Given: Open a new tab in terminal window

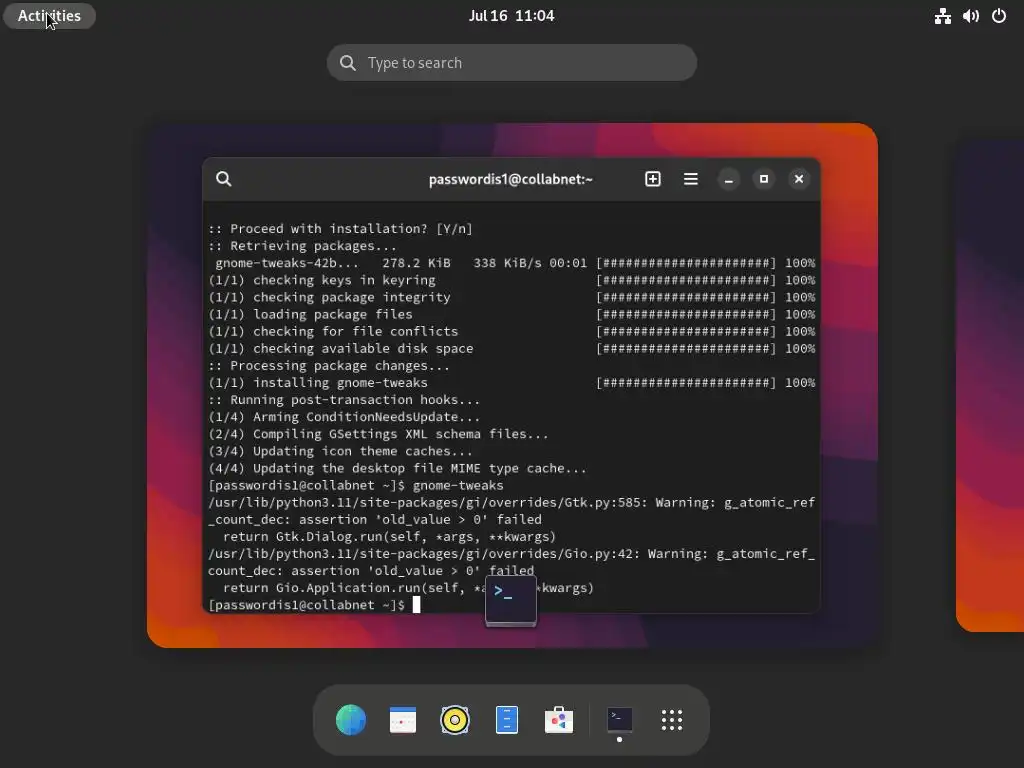Looking at the screenshot, I should 652,179.
